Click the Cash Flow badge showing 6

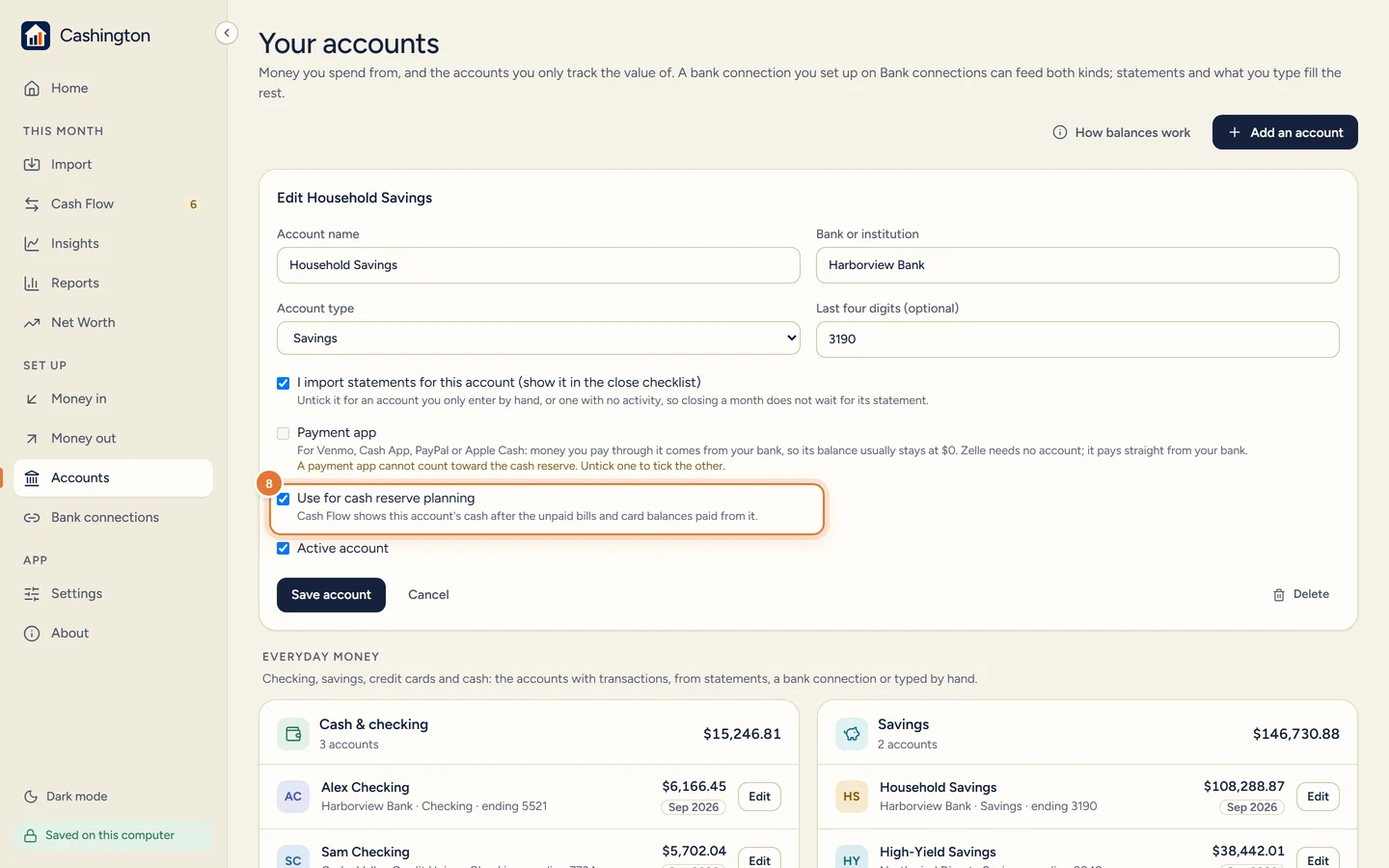[194, 204]
